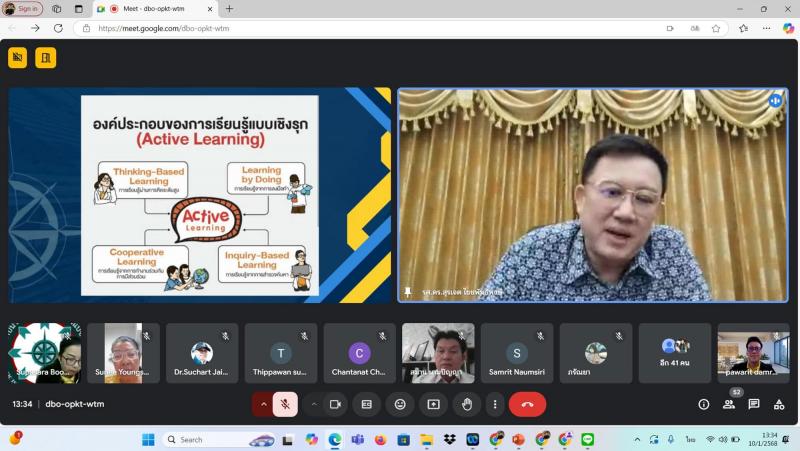Open meeting details info icon
Image resolution: width=800 pixels, height=451 pixels.
coord(704,405)
